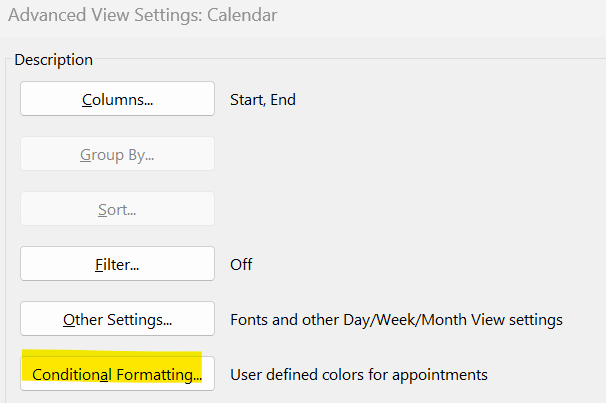Screen dimensions: 606x403
Task: Click the Day/Week/Month View fonts description
Action: [396, 320]
